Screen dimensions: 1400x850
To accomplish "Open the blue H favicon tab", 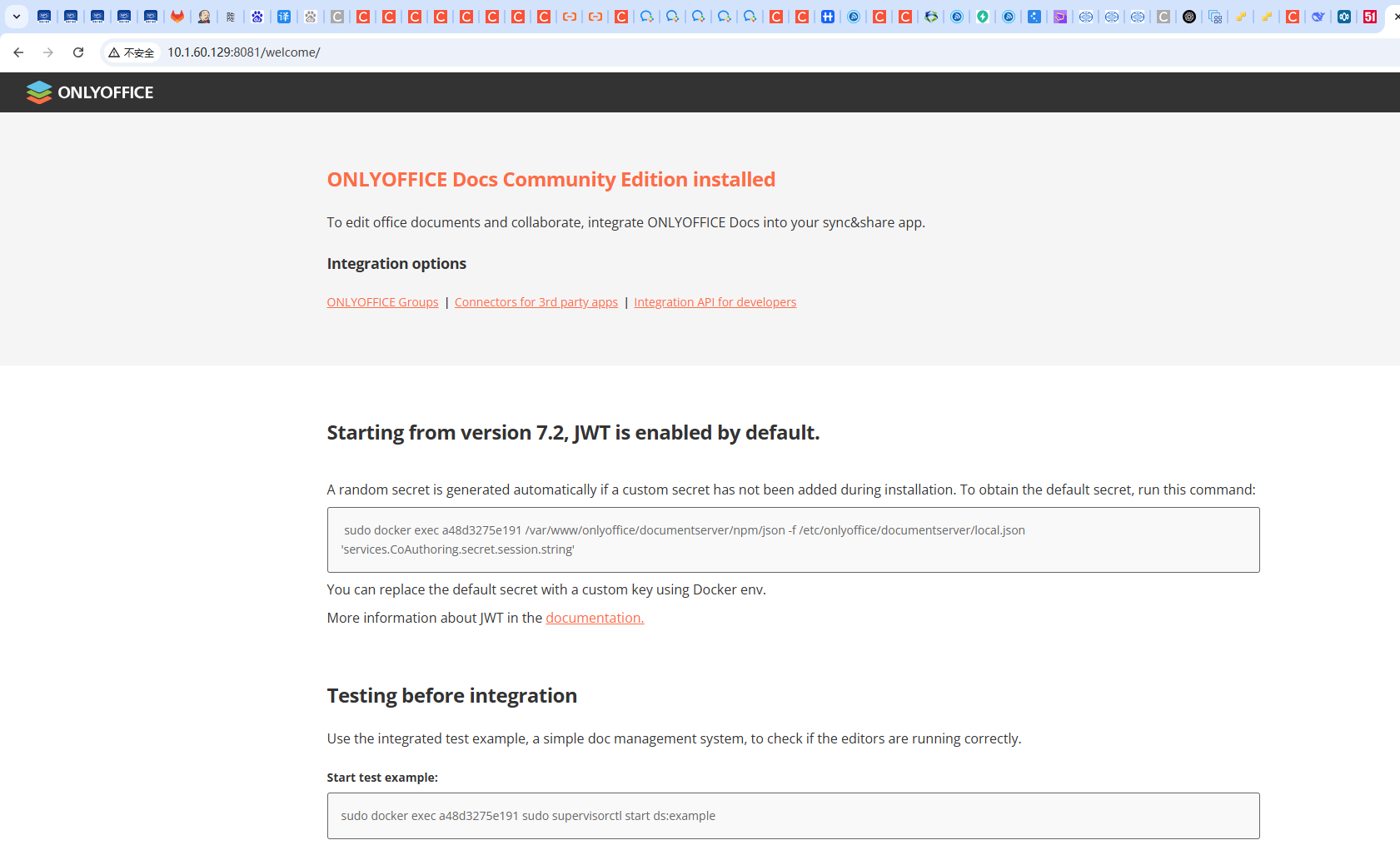I will (x=828, y=17).
